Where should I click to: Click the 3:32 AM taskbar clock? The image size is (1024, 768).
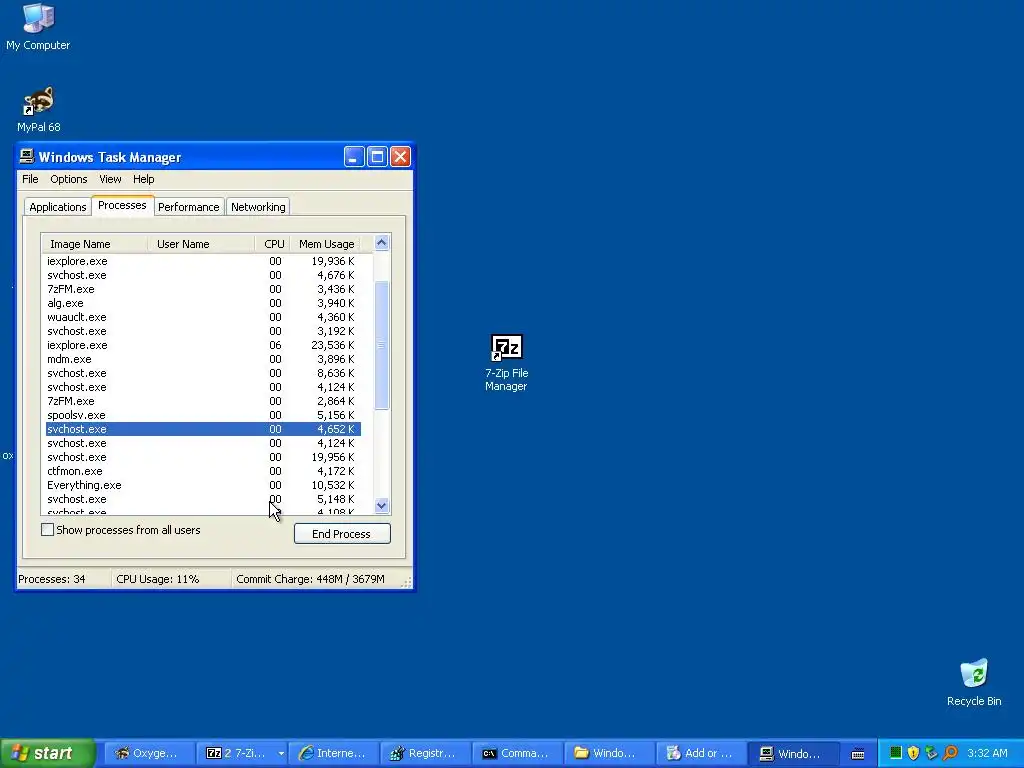point(987,753)
